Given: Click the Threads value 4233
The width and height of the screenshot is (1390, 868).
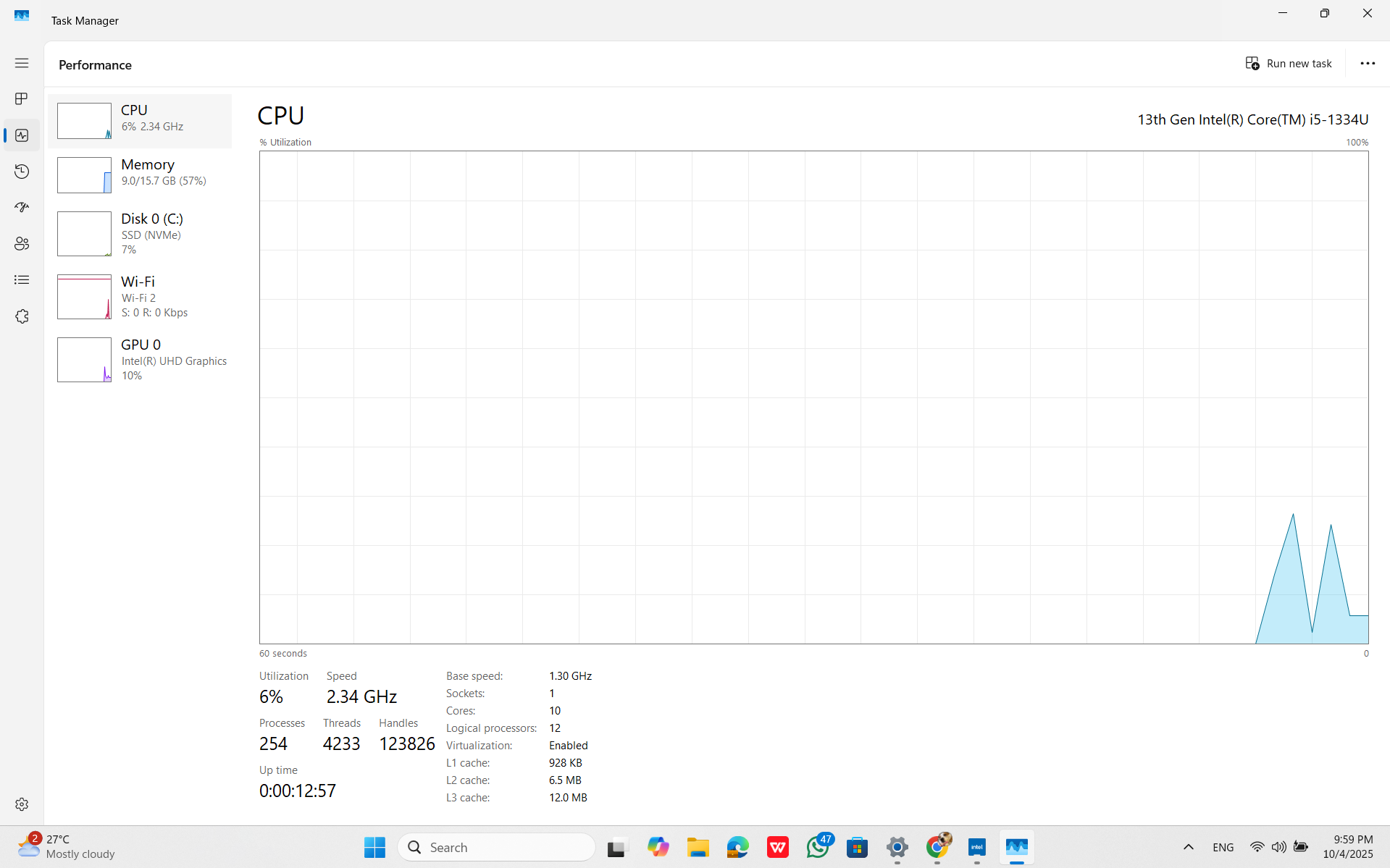Looking at the screenshot, I should 341,743.
